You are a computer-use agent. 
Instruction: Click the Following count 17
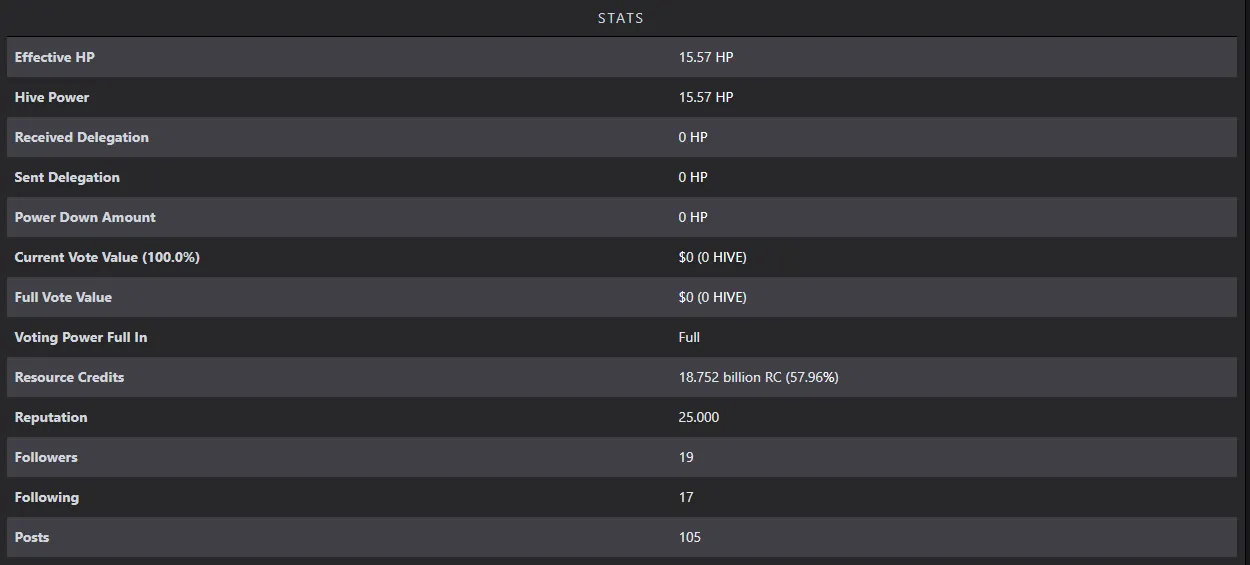[x=686, y=497]
